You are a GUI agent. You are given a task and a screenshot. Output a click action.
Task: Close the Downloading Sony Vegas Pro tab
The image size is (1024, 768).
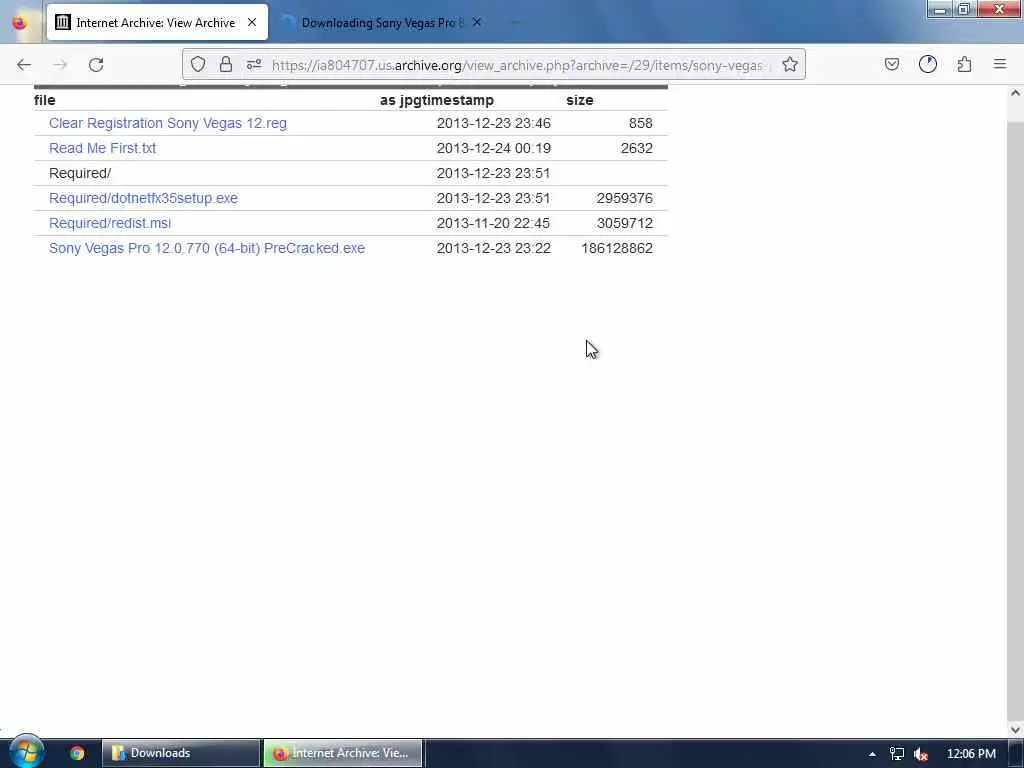(x=477, y=22)
